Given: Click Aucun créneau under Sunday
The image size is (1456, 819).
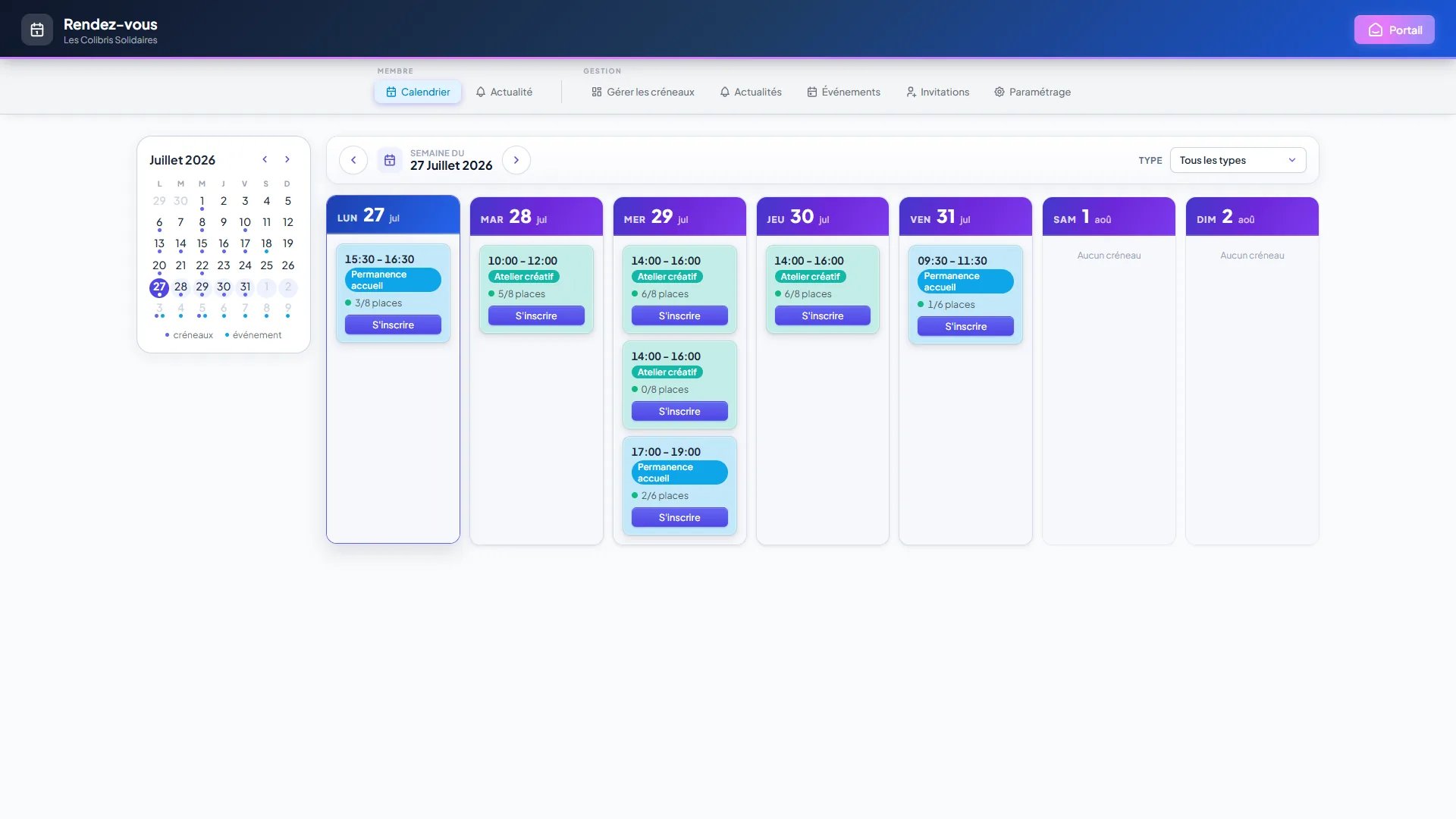Looking at the screenshot, I should tap(1252, 256).
